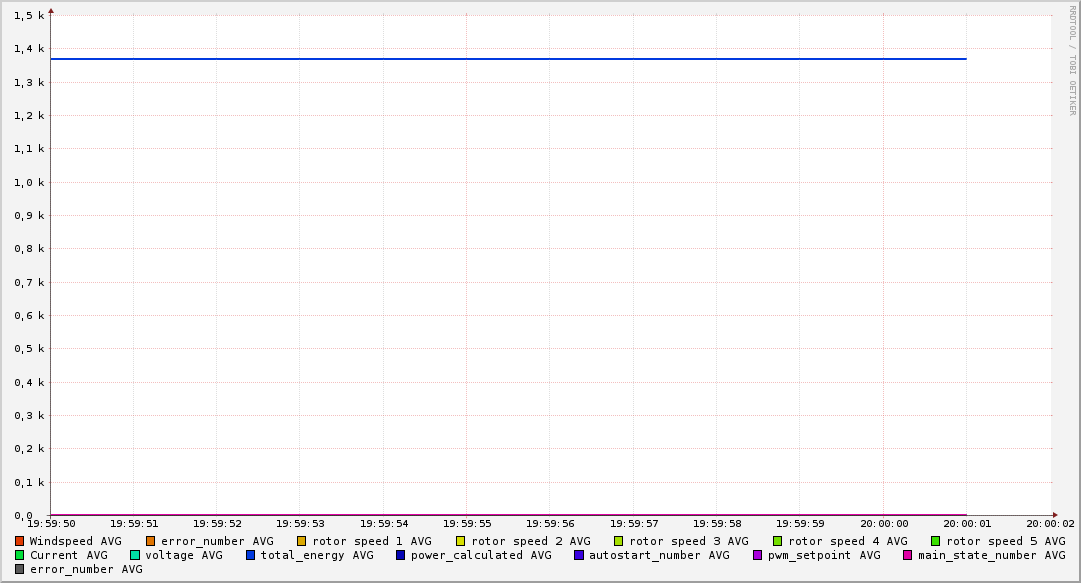Click the orange error_number AVG legend swatch
Image resolution: width=1081 pixels, height=583 pixels.
coord(151,541)
